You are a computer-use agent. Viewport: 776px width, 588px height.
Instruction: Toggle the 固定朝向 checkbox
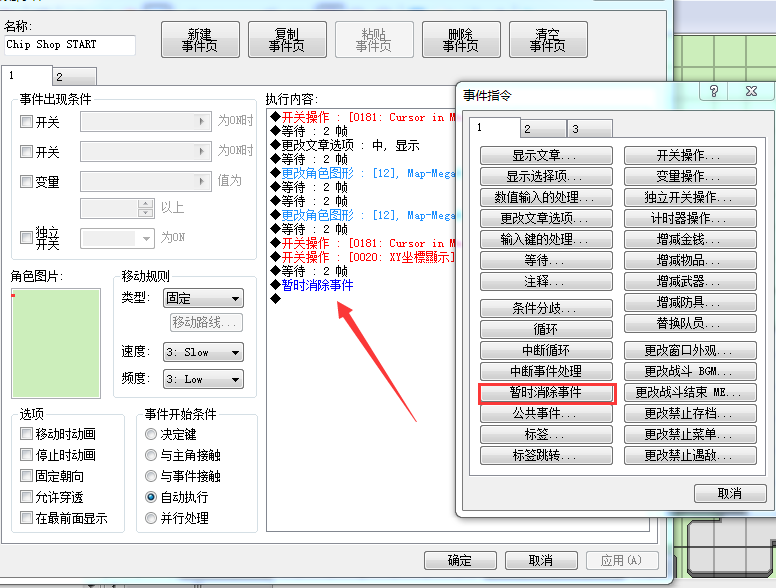[x=26, y=476]
